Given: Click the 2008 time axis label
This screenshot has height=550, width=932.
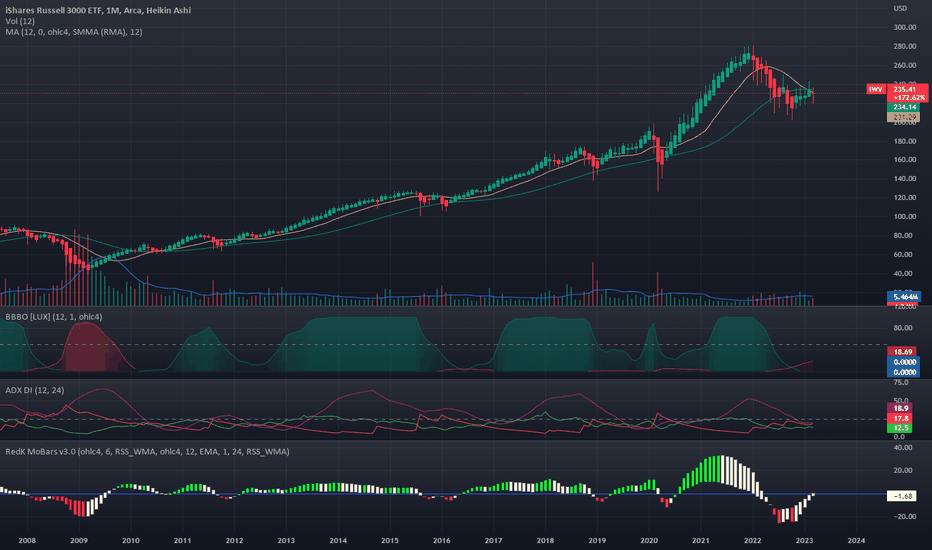Looking at the screenshot, I should [x=27, y=540].
